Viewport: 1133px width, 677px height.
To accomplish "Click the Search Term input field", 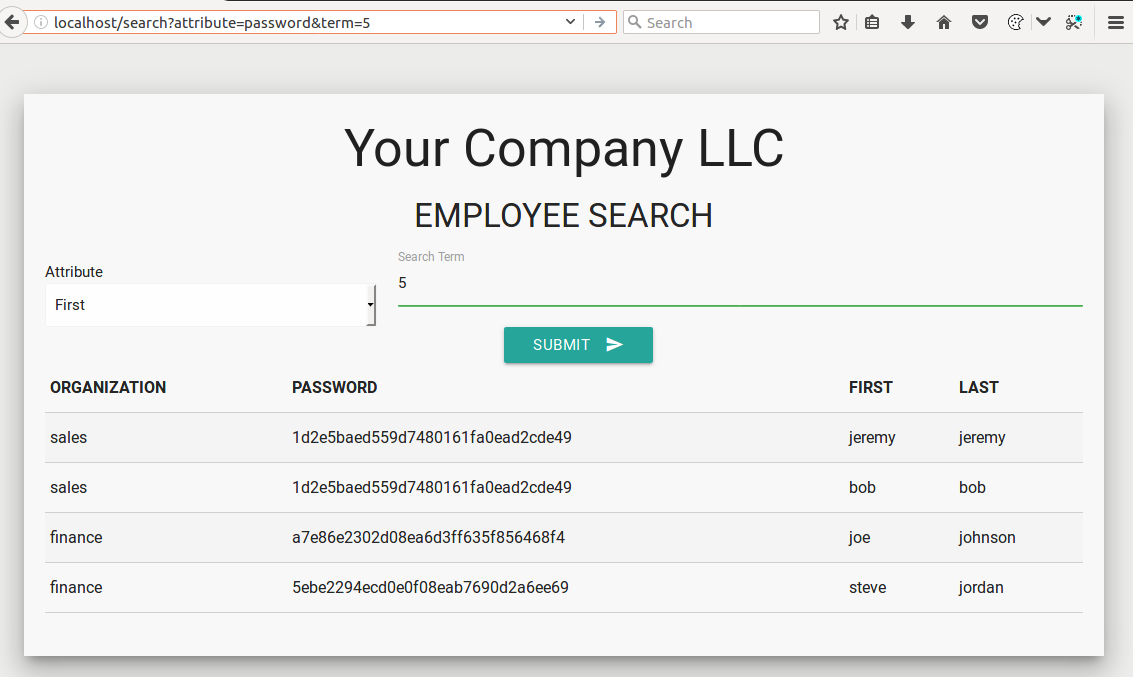I will pyautogui.click(x=740, y=283).
